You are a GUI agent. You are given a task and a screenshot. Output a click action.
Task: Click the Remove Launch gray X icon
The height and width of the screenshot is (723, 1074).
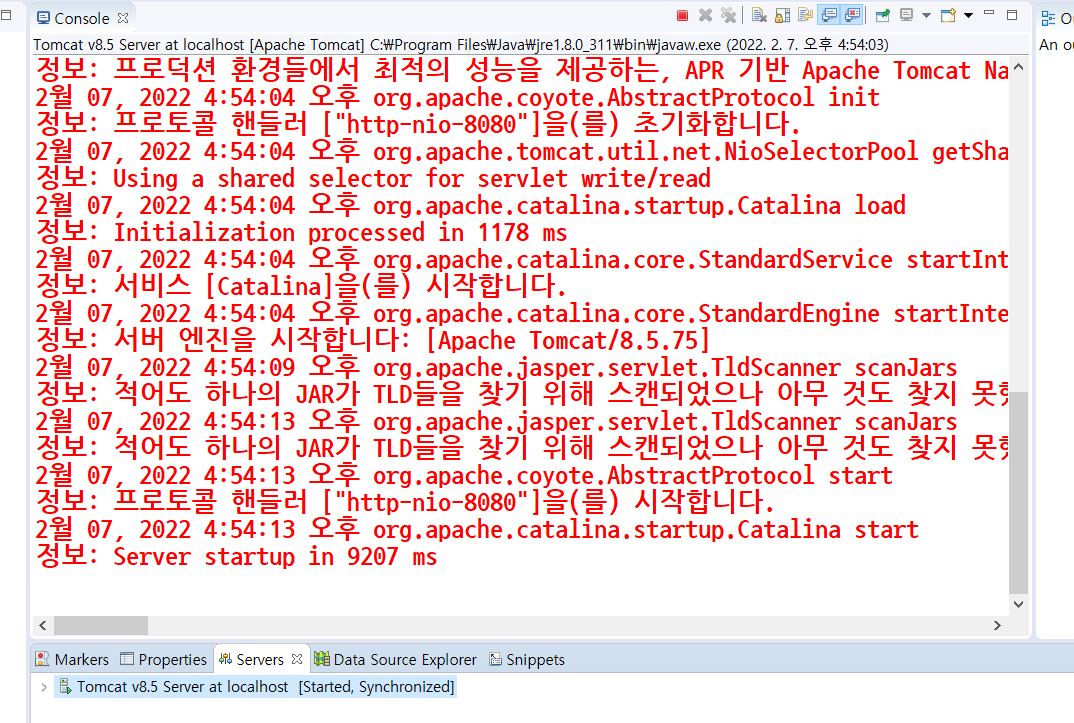coord(705,15)
